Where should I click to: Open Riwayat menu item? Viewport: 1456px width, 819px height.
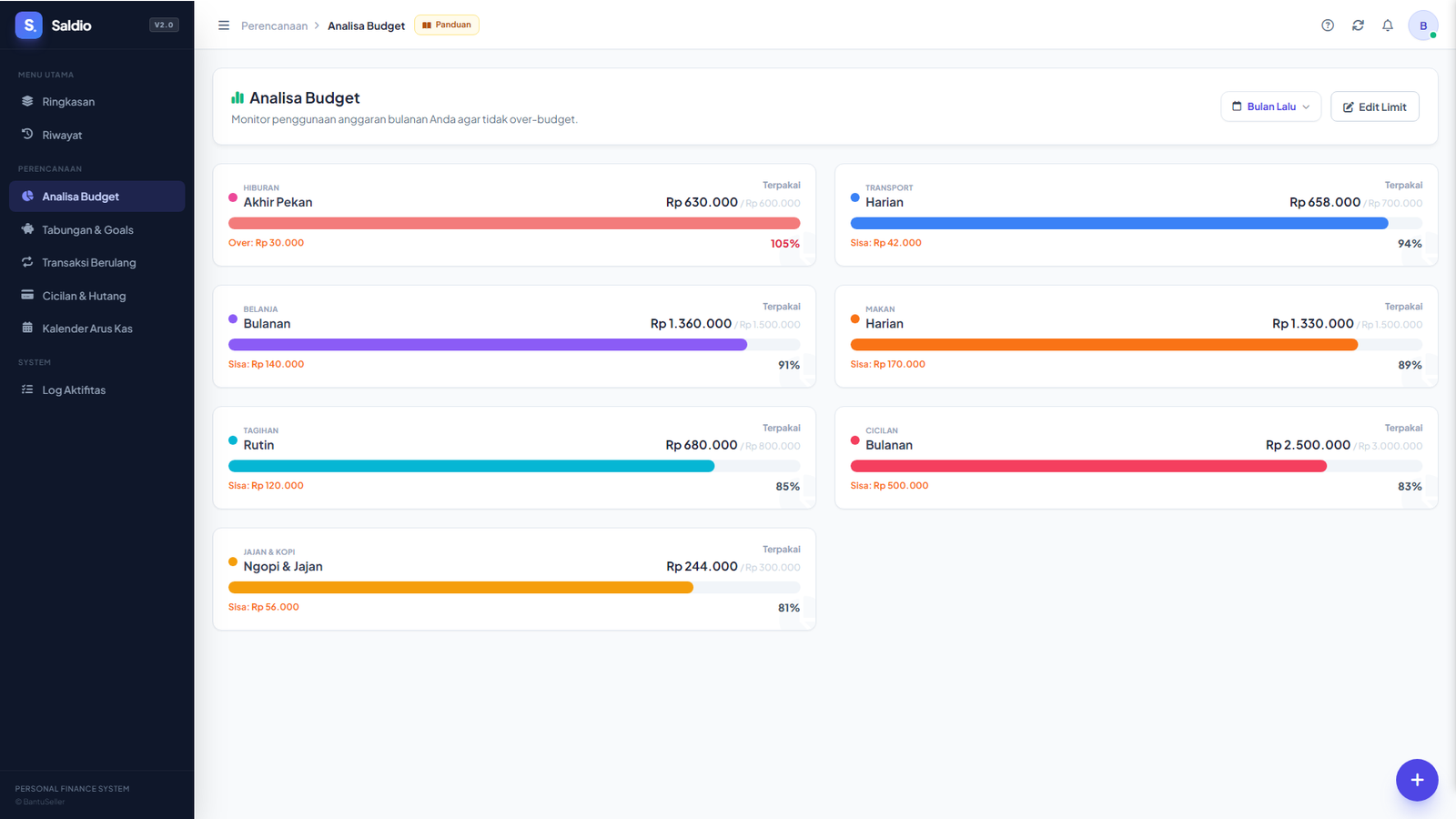tap(96, 135)
